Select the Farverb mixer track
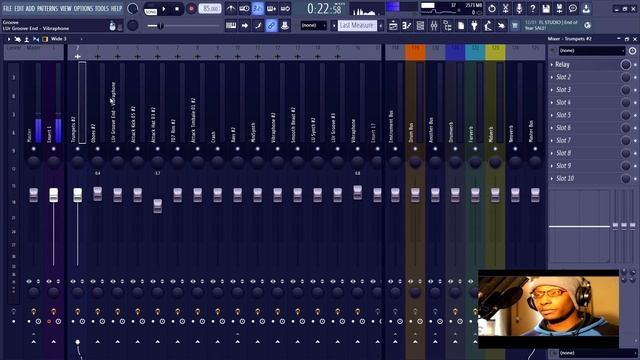 pyautogui.click(x=475, y=52)
